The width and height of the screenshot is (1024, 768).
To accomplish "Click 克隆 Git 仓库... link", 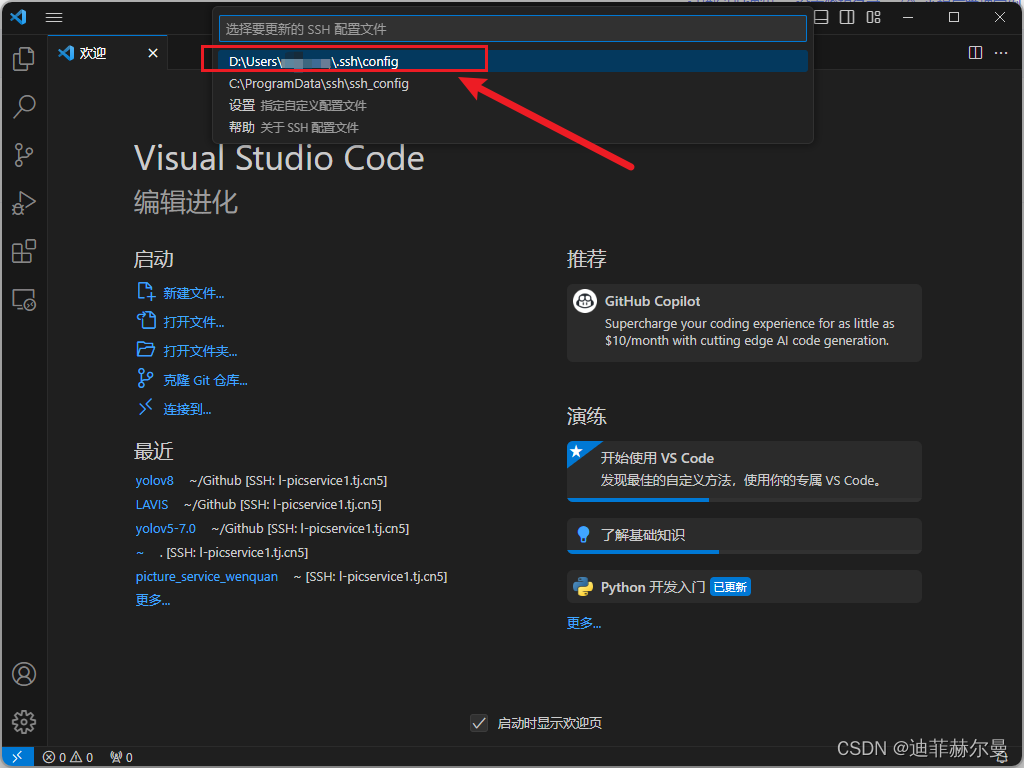I will point(205,380).
